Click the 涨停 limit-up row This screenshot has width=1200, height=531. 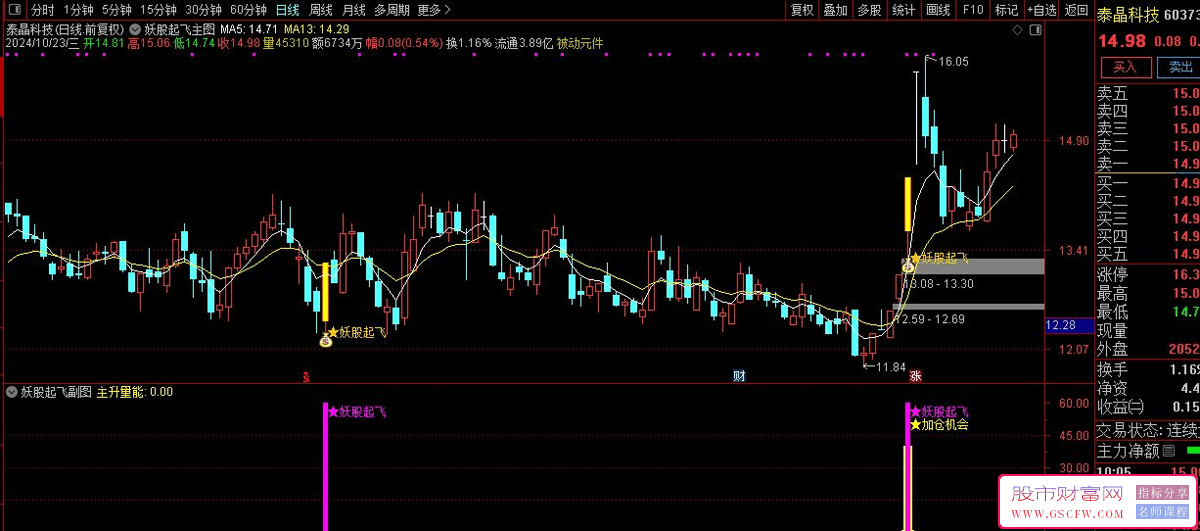click(x=1148, y=275)
